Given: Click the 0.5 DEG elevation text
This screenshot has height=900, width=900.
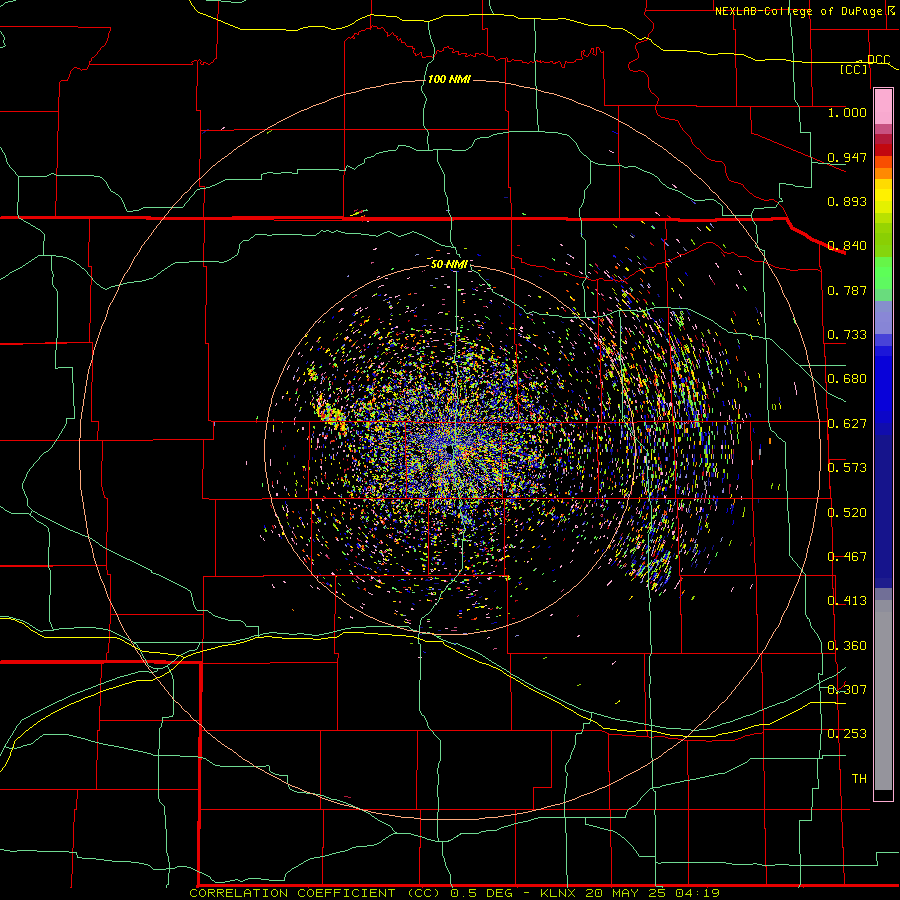Looking at the screenshot, I should tap(483, 893).
